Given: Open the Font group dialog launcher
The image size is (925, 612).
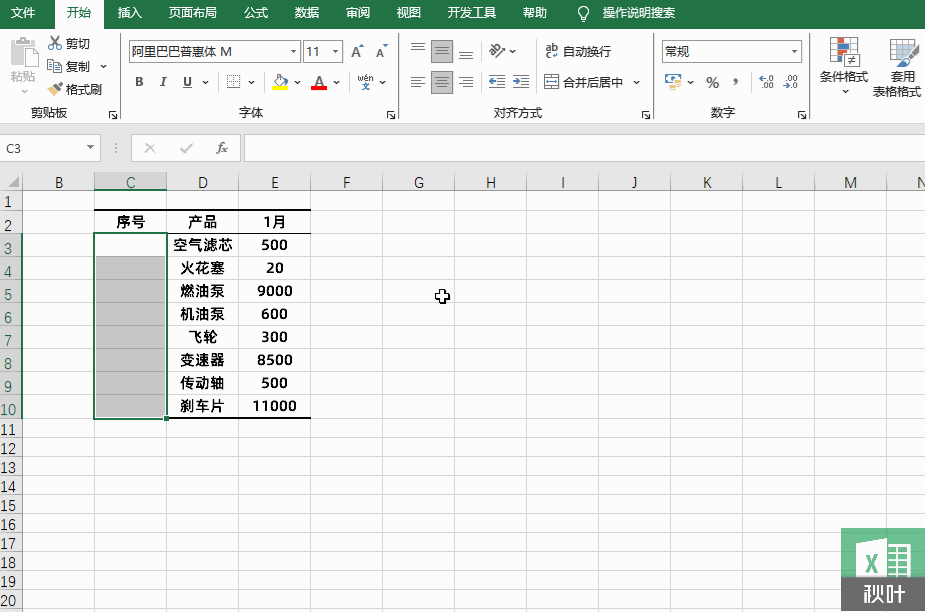Looking at the screenshot, I should pos(391,114).
